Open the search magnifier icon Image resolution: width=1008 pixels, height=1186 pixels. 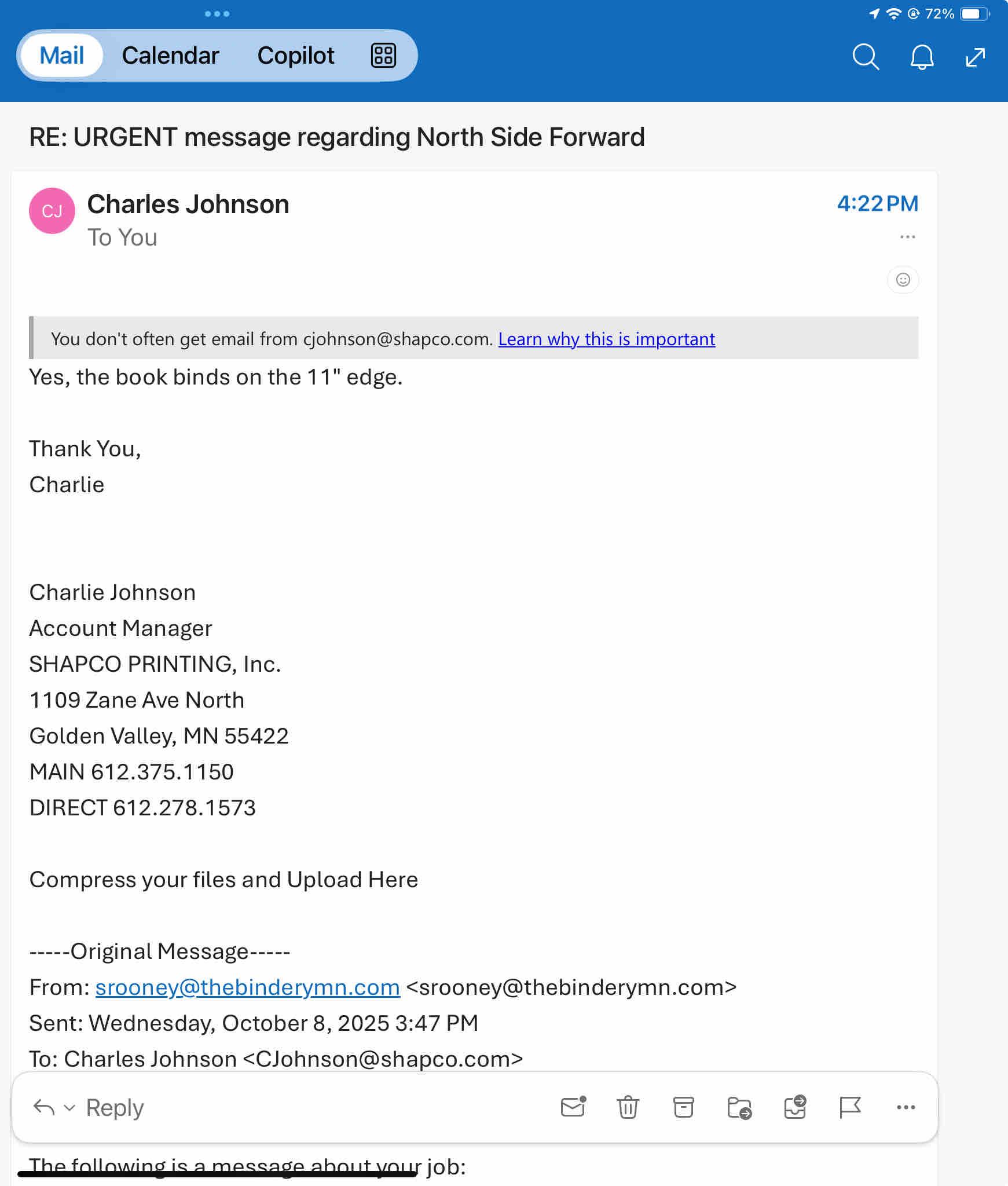(x=866, y=56)
